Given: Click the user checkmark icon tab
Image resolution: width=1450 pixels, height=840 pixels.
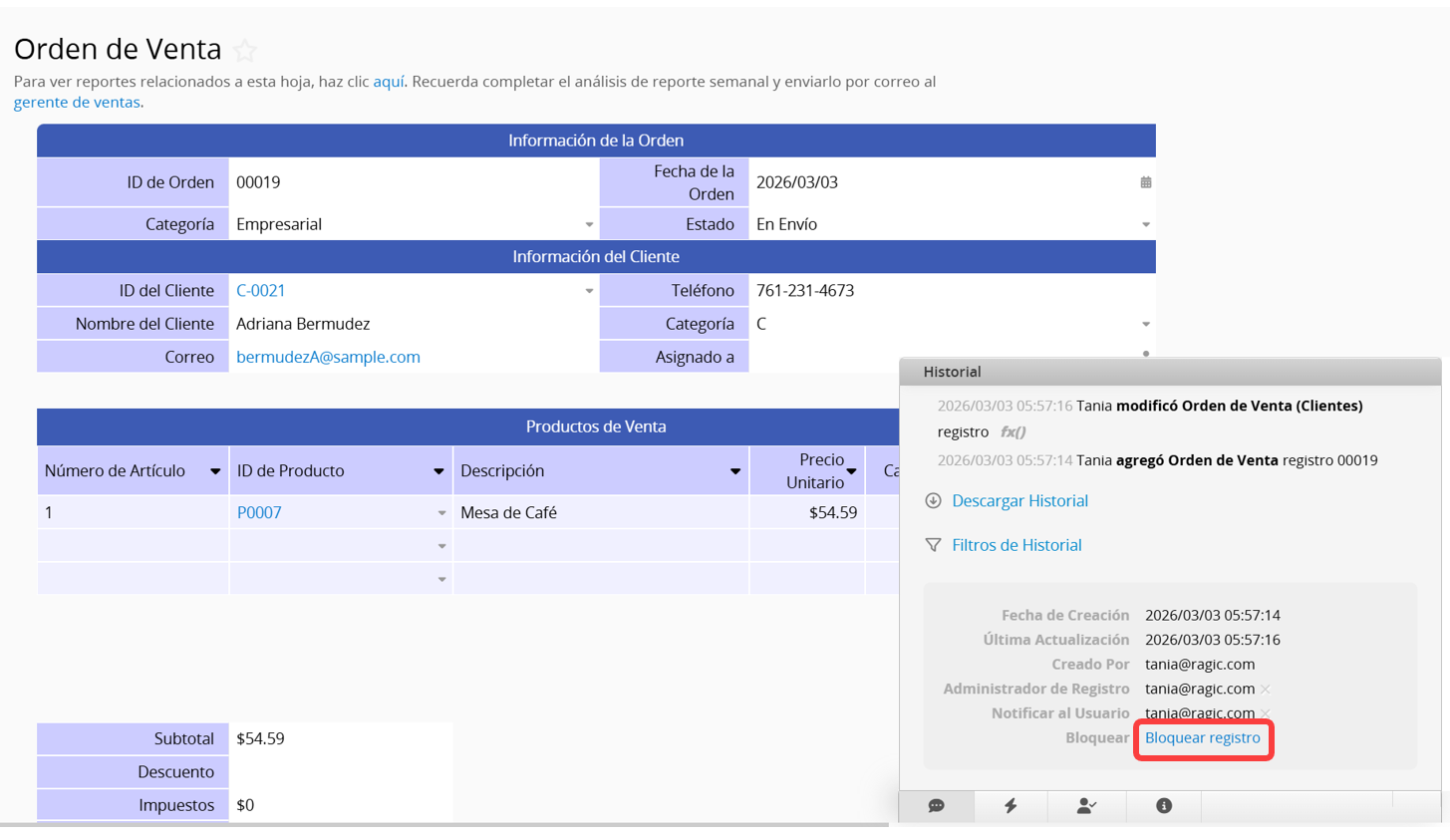Looking at the screenshot, I should [1086, 806].
